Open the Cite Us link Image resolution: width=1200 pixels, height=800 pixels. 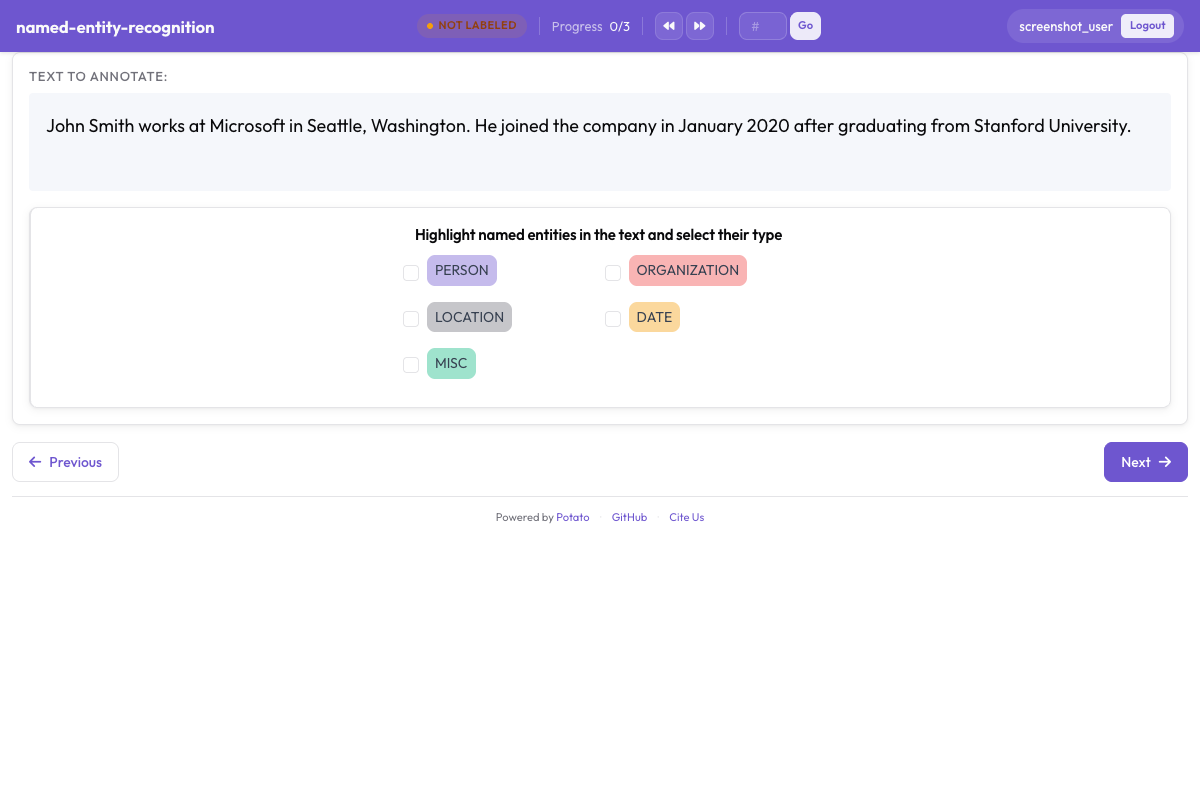pos(686,517)
